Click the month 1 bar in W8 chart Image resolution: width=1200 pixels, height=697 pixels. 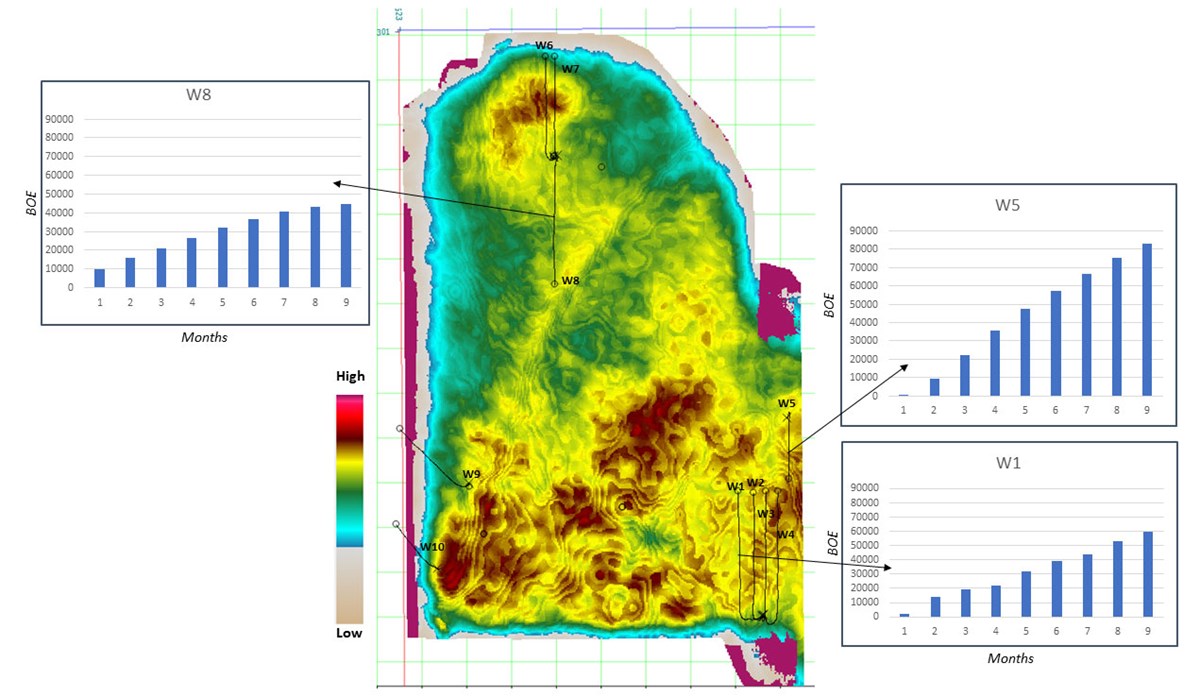click(100, 278)
